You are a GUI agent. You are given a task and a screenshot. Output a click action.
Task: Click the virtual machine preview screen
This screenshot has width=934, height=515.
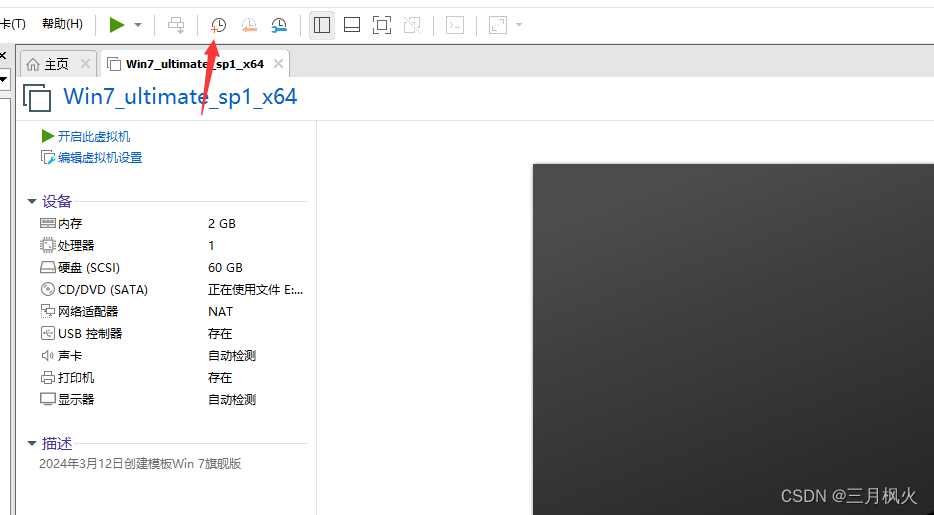[x=733, y=339]
